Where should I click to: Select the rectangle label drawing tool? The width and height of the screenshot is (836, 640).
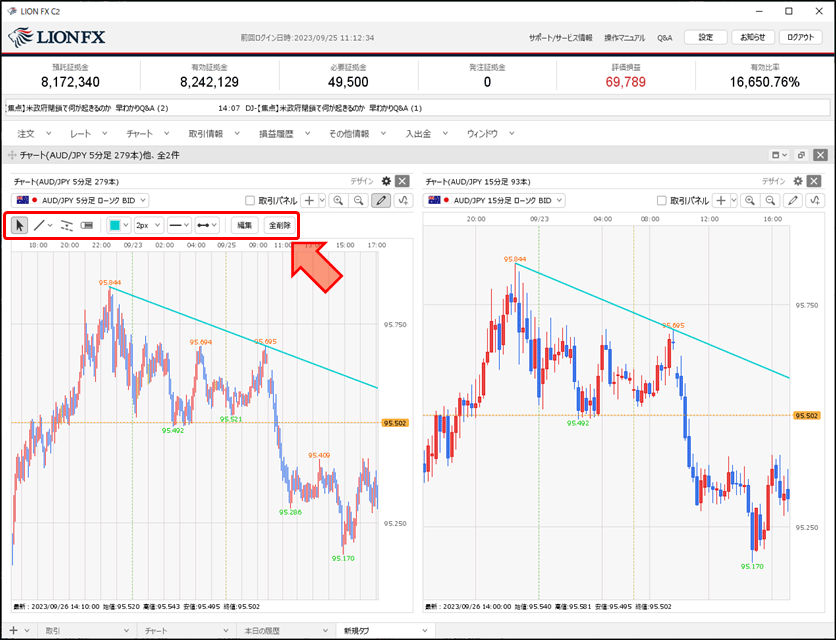tap(86, 226)
